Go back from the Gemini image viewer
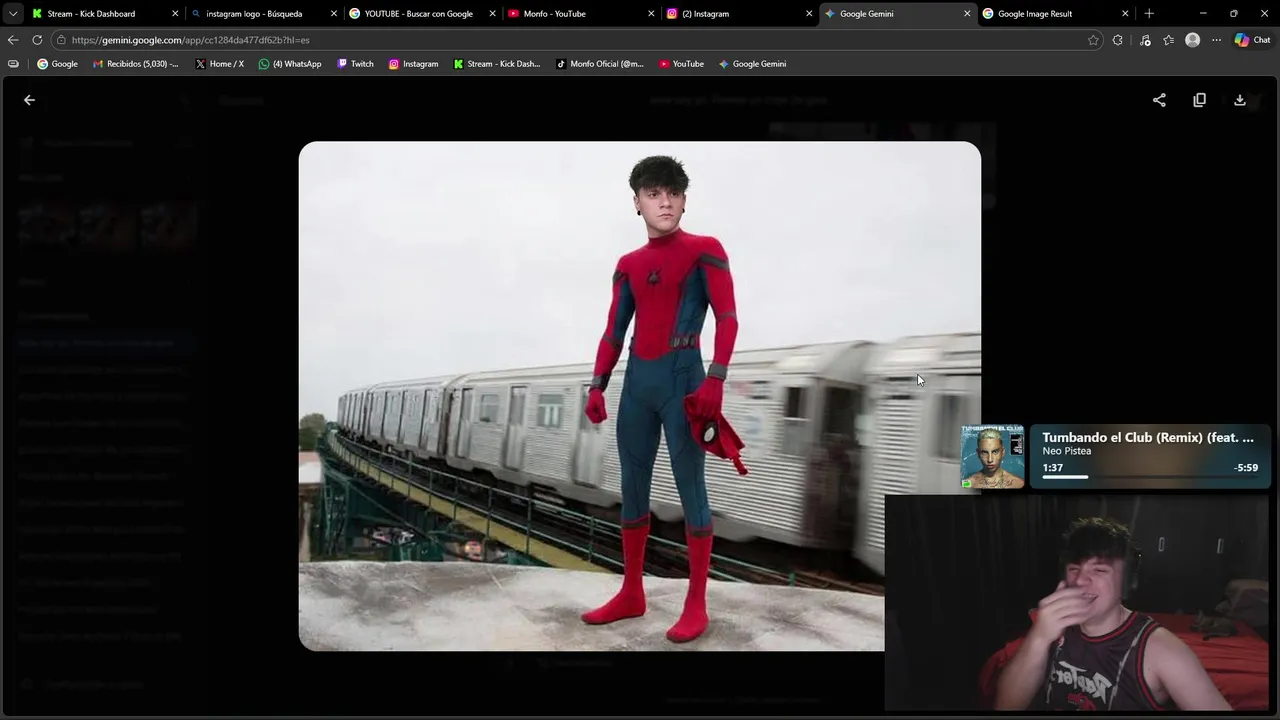 pos(29,100)
